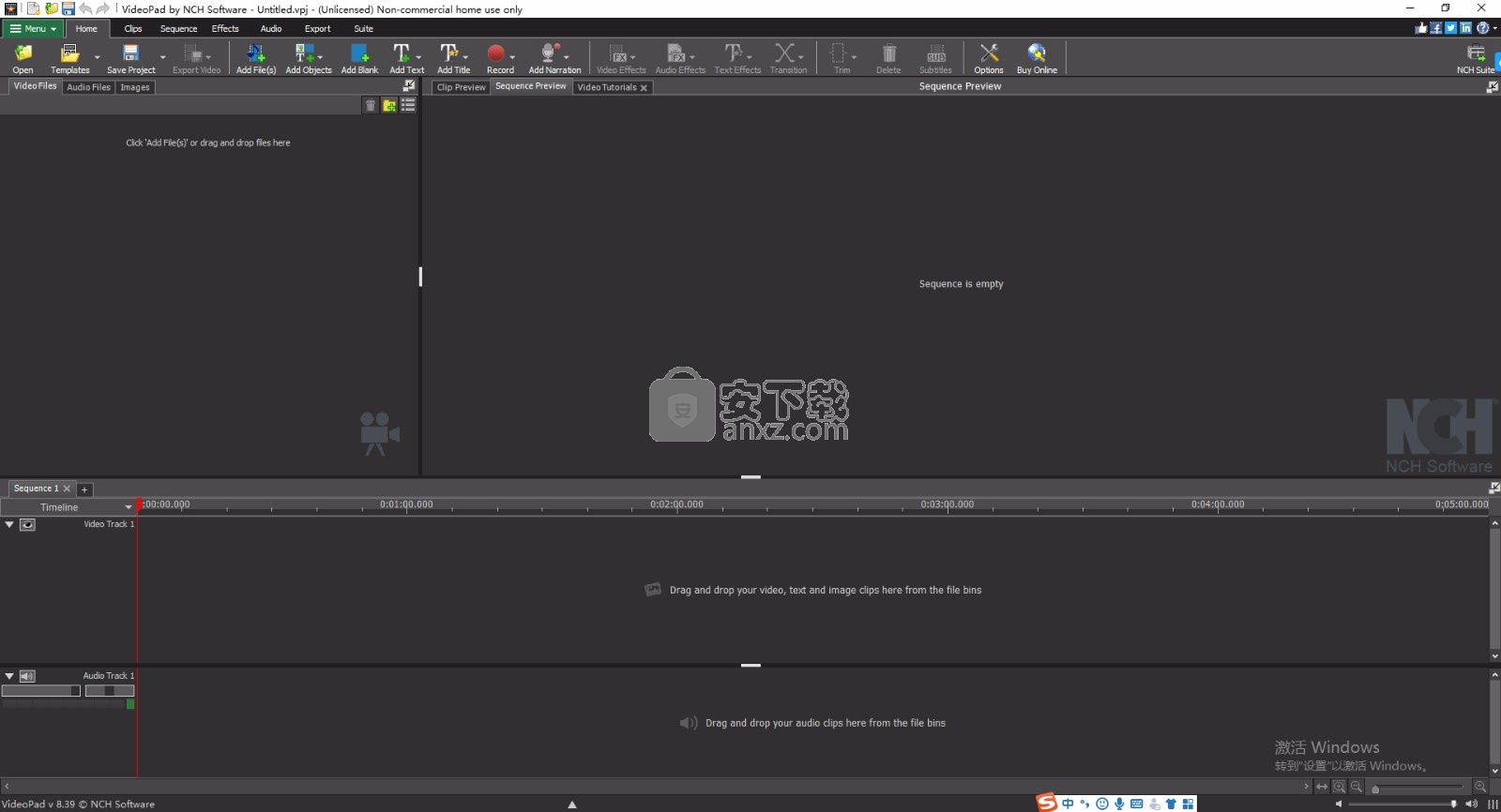Open the Clips ribbon tab

coord(133,28)
